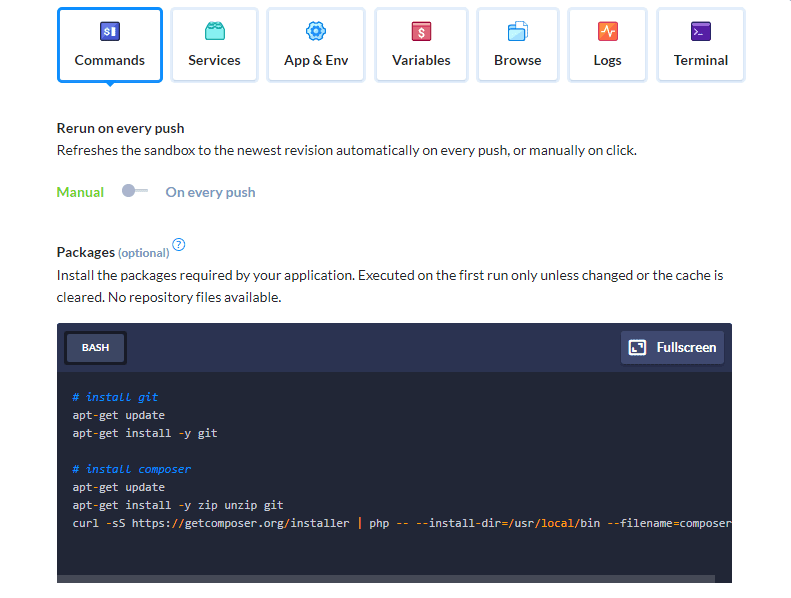Choose the 'On every push' option label
This screenshot has width=791, height=598.
click(210, 192)
